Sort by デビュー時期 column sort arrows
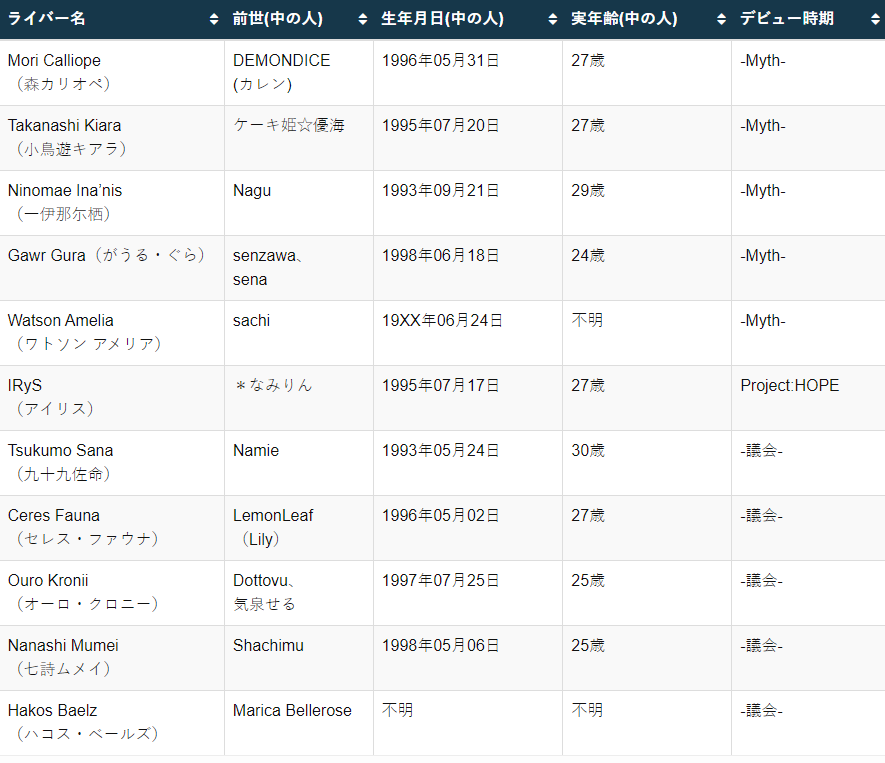Image resolution: width=885 pixels, height=763 pixels. point(875,19)
